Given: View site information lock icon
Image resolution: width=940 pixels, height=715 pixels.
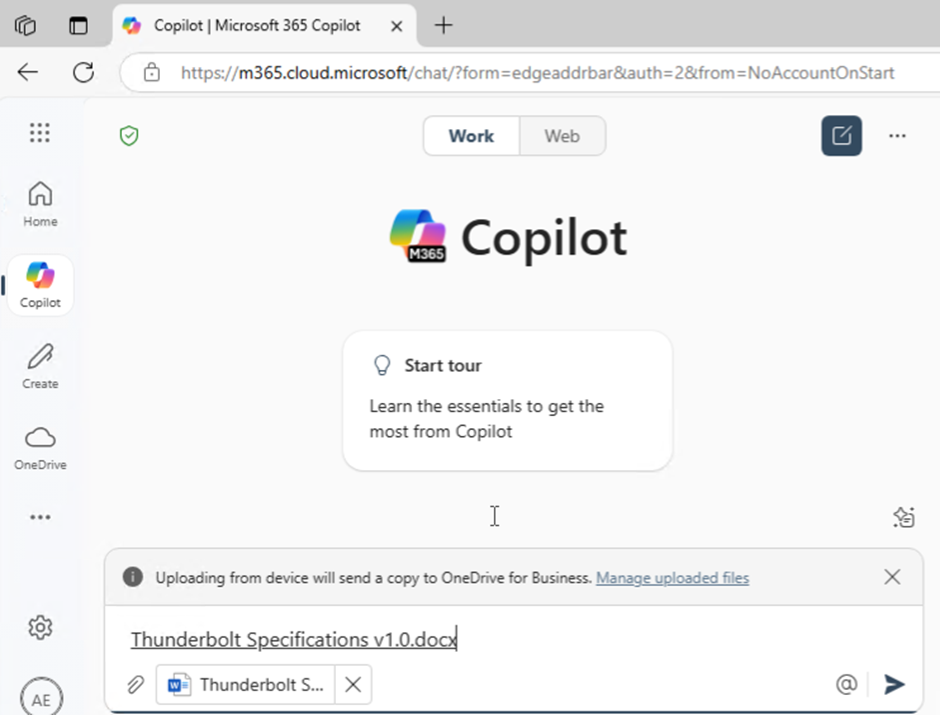Looking at the screenshot, I should (x=152, y=73).
